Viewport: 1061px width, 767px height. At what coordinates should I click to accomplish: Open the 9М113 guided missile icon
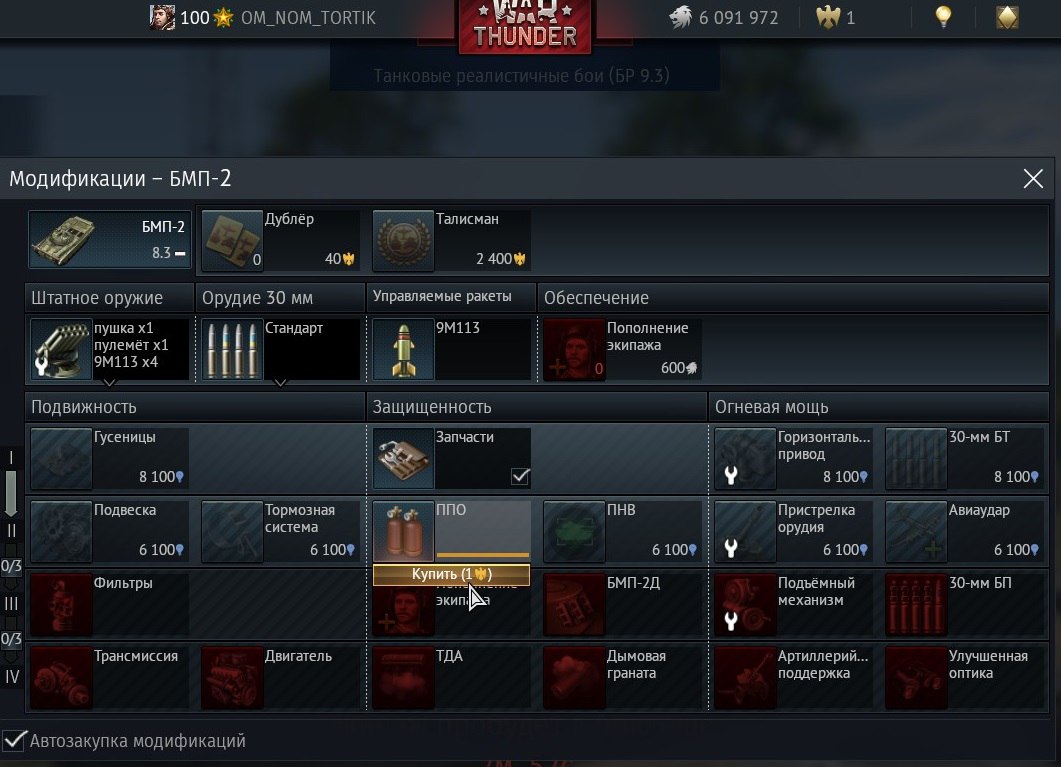[x=403, y=349]
